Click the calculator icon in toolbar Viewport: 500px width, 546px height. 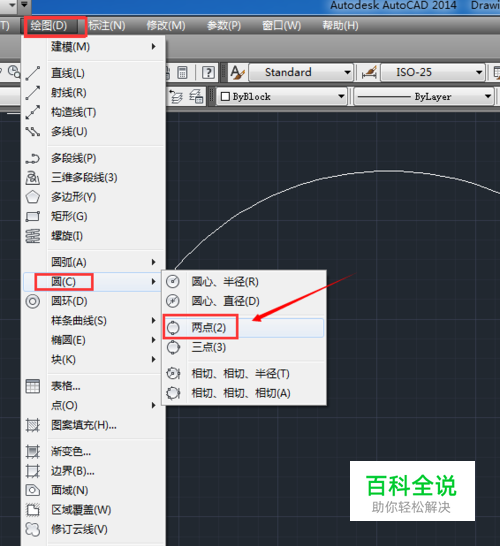(182, 72)
